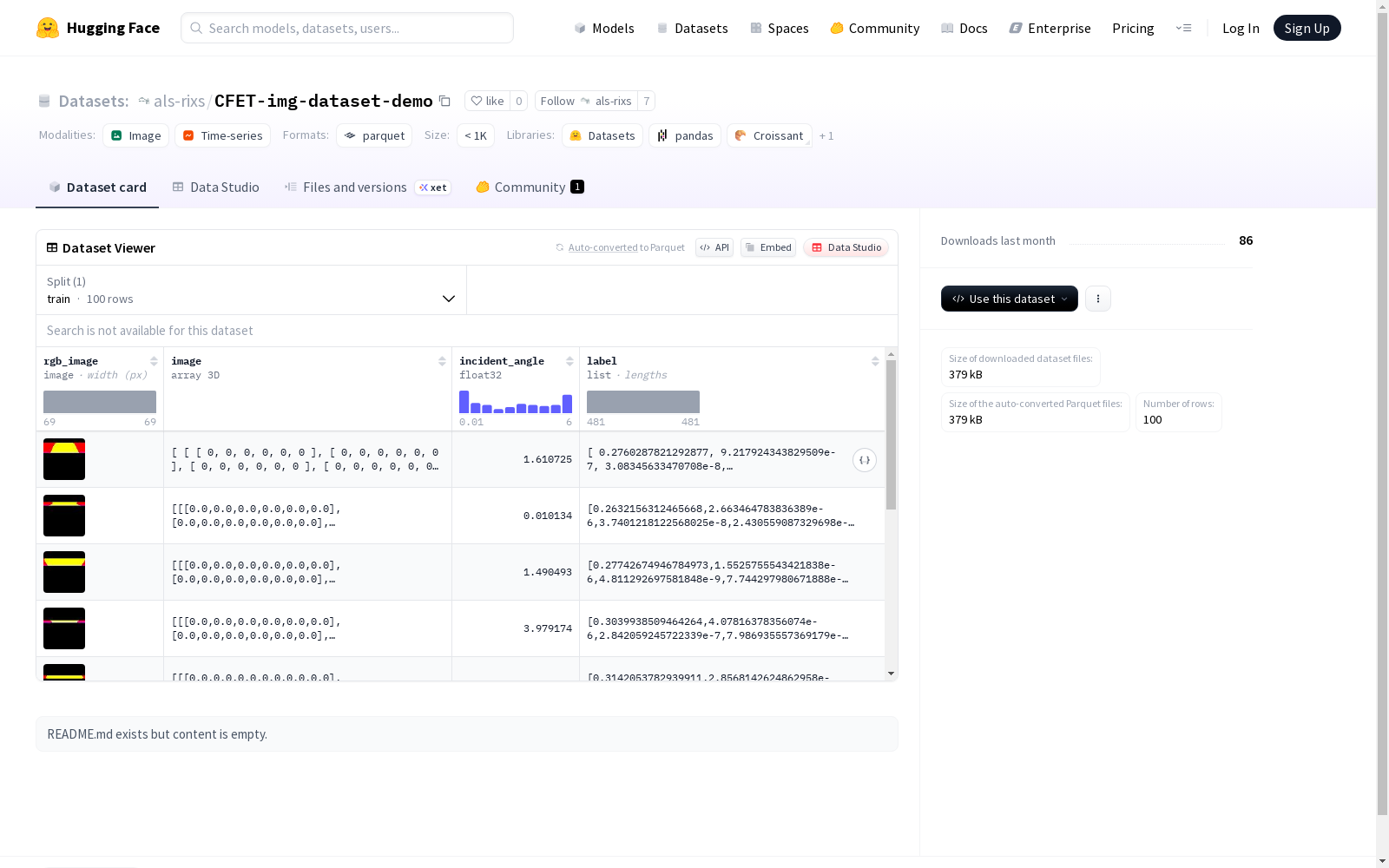Click the label lengths histogram bar
Screen dimensions: 1389x868
pos(643,402)
